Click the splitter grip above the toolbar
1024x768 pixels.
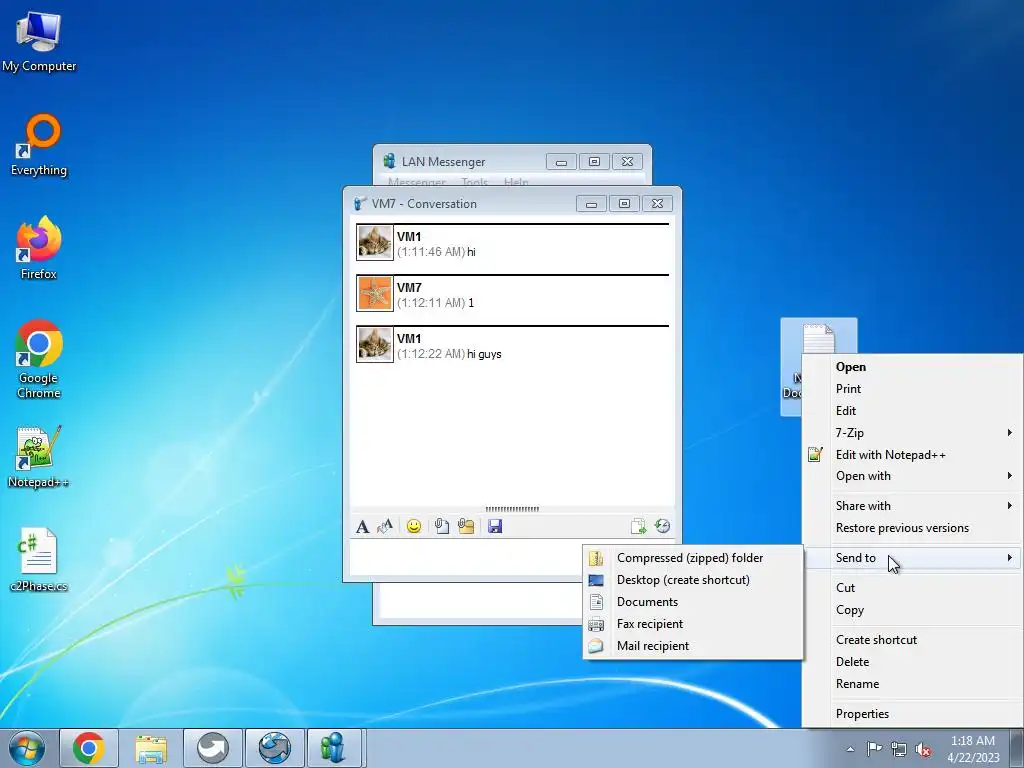click(x=512, y=509)
